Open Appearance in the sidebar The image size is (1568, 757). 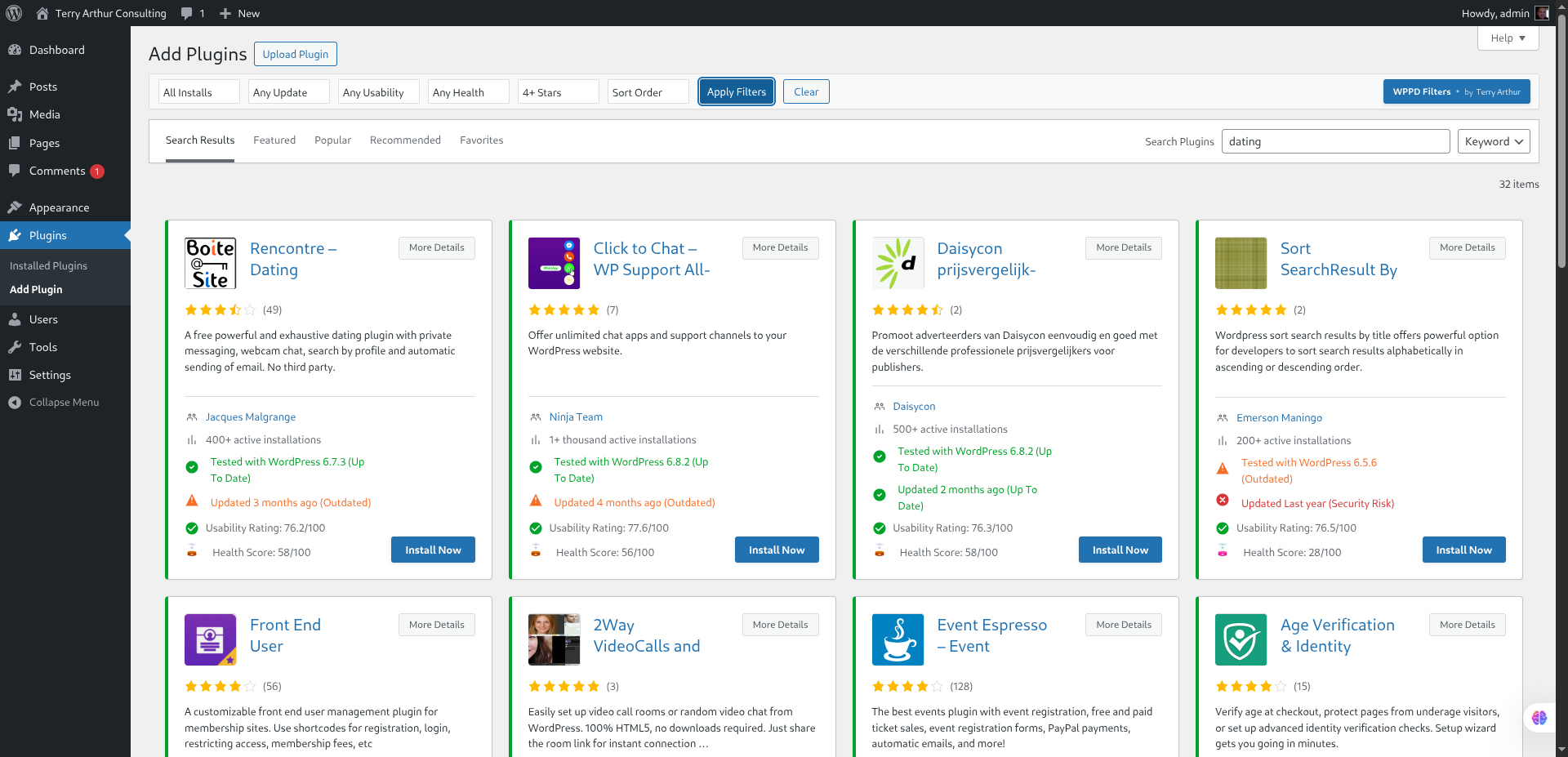[65, 207]
